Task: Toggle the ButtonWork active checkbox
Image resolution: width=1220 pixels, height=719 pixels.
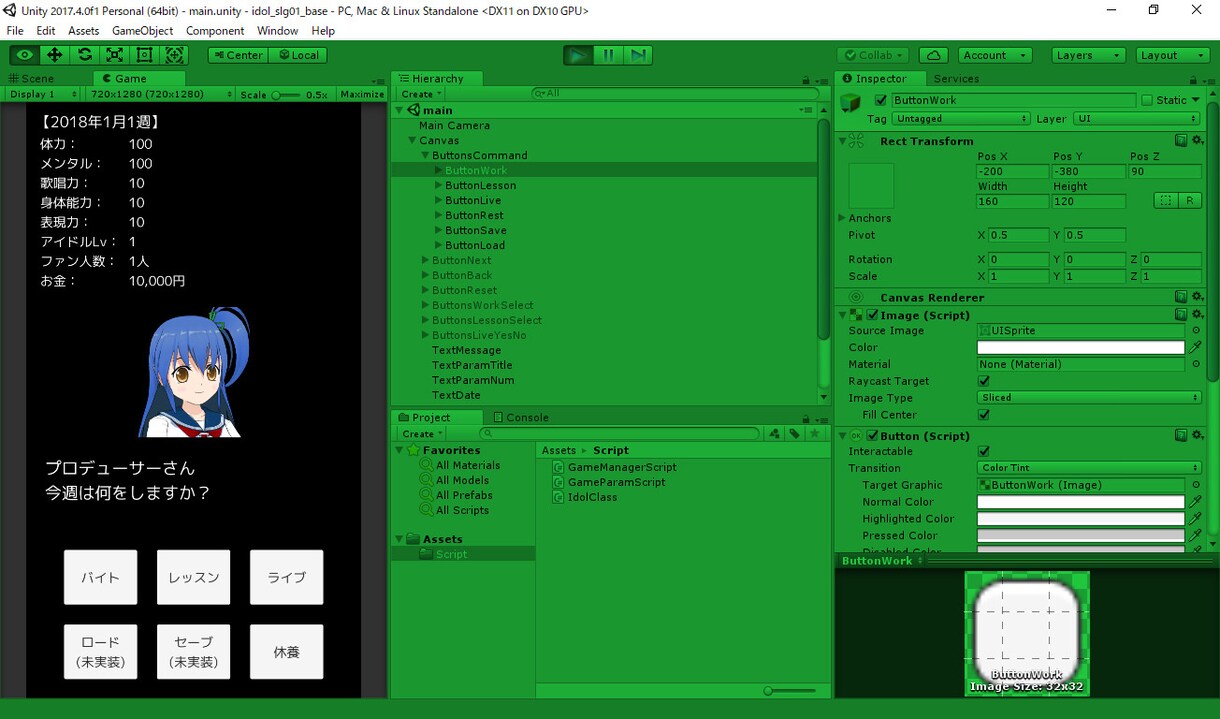Action: pos(881,100)
